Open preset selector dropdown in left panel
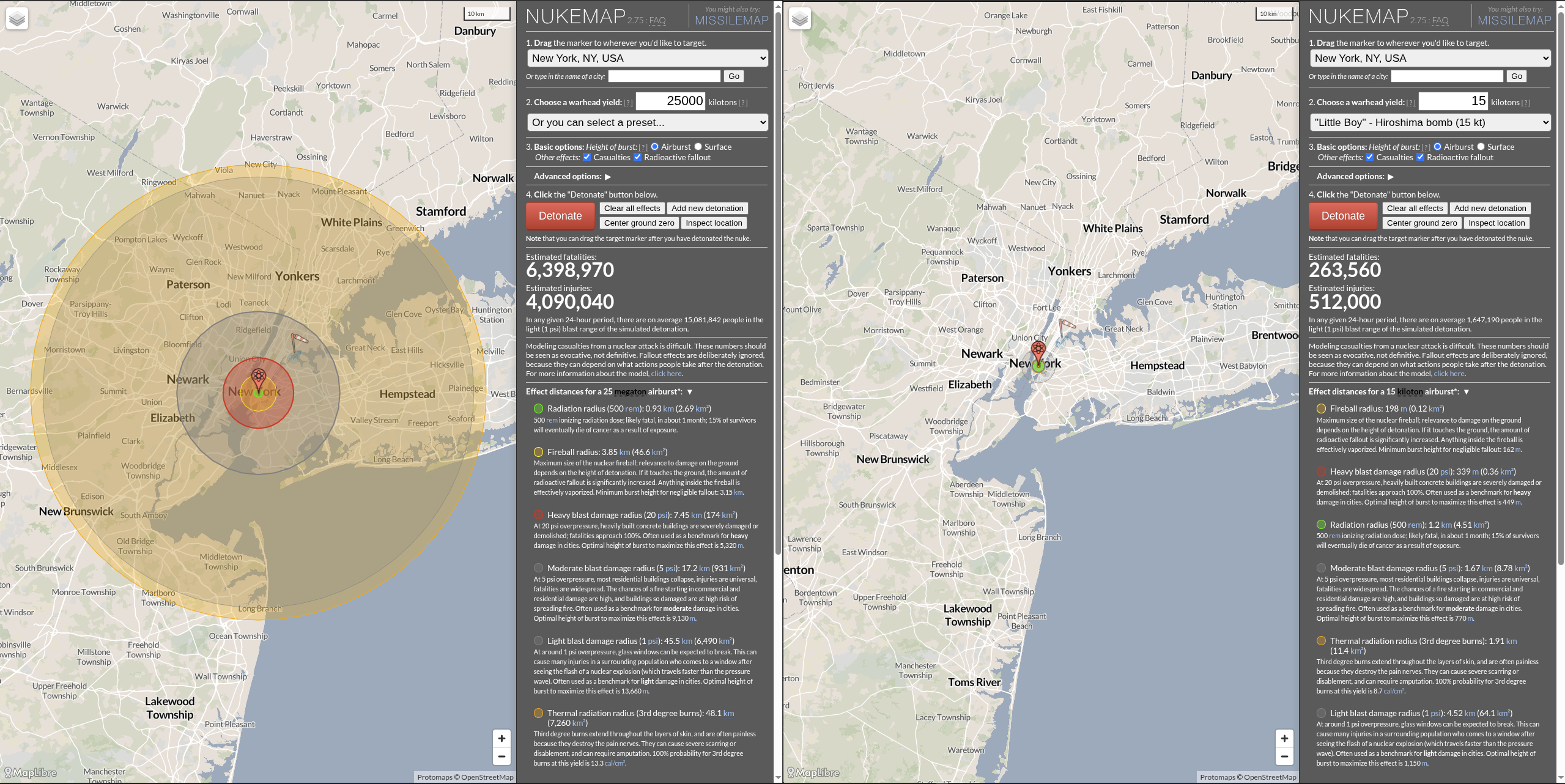Screen dimensions: 1565x784 point(647,122)
